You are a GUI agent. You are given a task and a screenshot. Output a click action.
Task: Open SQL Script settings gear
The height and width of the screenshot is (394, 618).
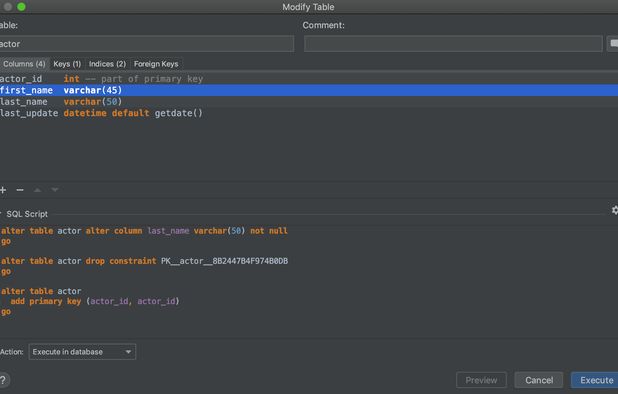pos(614,210)
